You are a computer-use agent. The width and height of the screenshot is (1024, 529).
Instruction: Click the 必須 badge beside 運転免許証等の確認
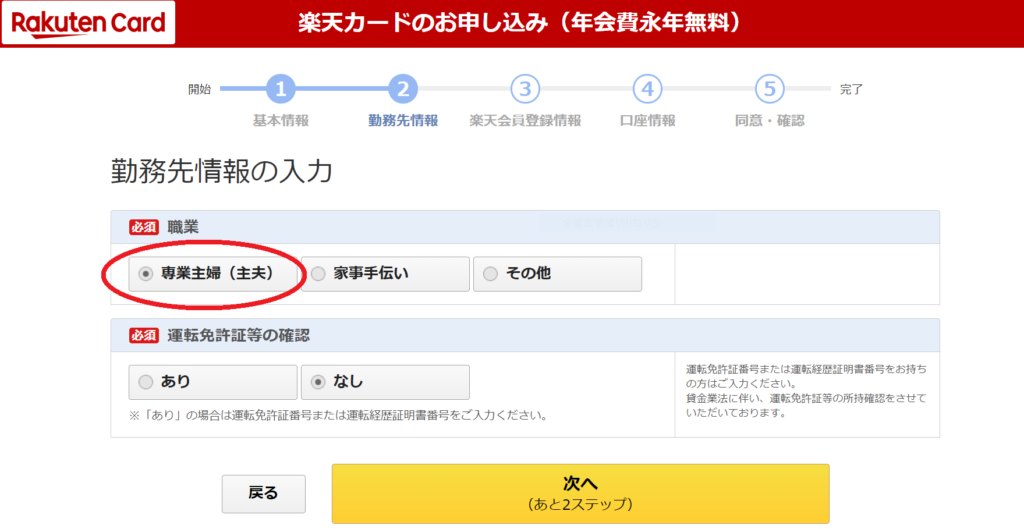tap(144, 336)
